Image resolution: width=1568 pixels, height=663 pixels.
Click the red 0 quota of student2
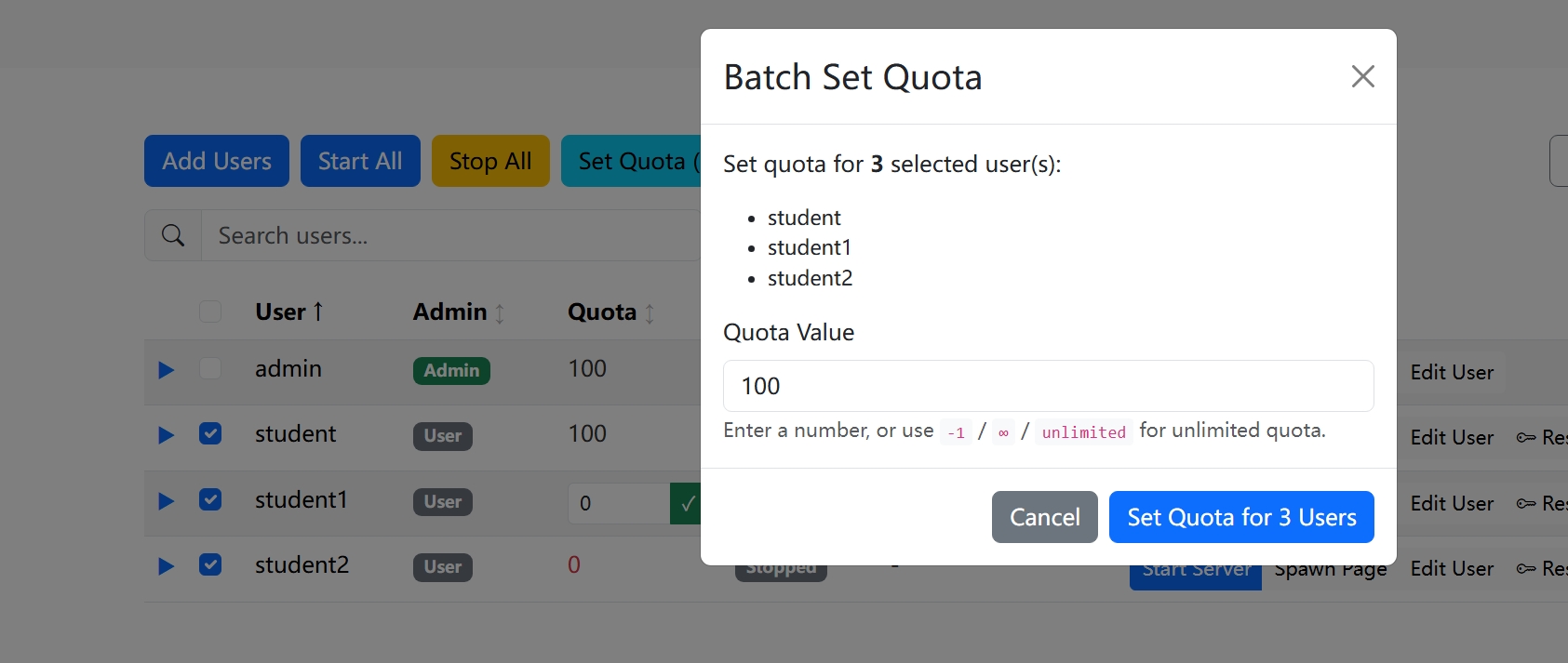click(x=574, y=564)
